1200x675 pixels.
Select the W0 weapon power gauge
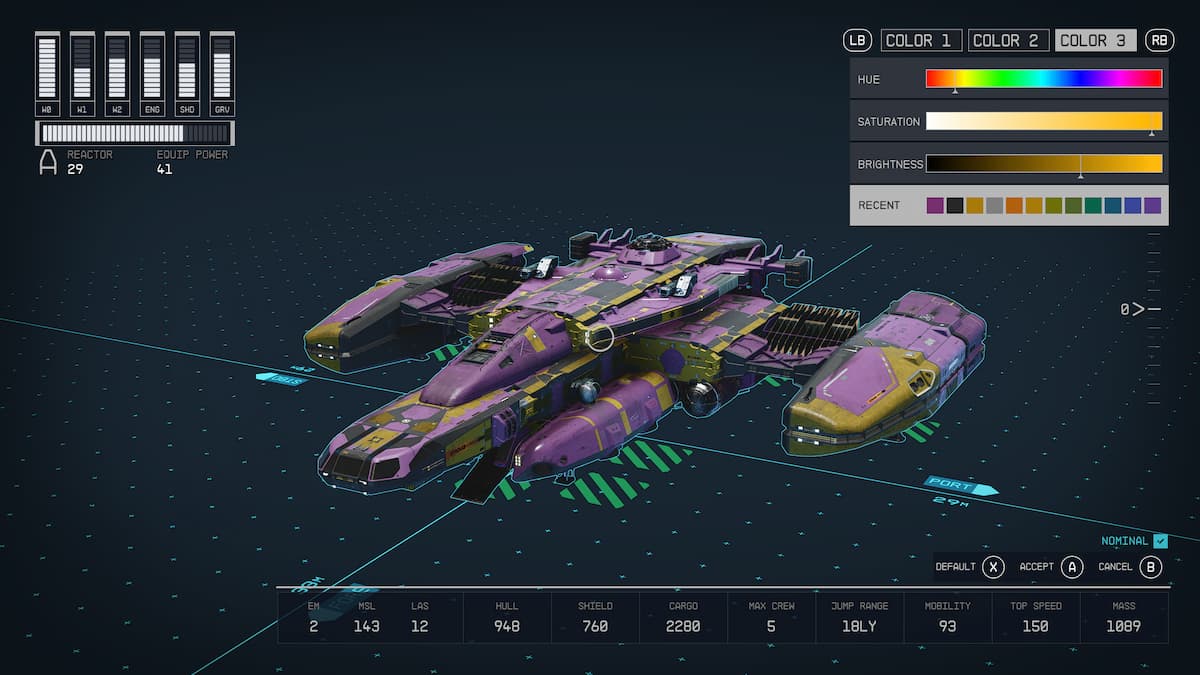click(x=46, y=70)
